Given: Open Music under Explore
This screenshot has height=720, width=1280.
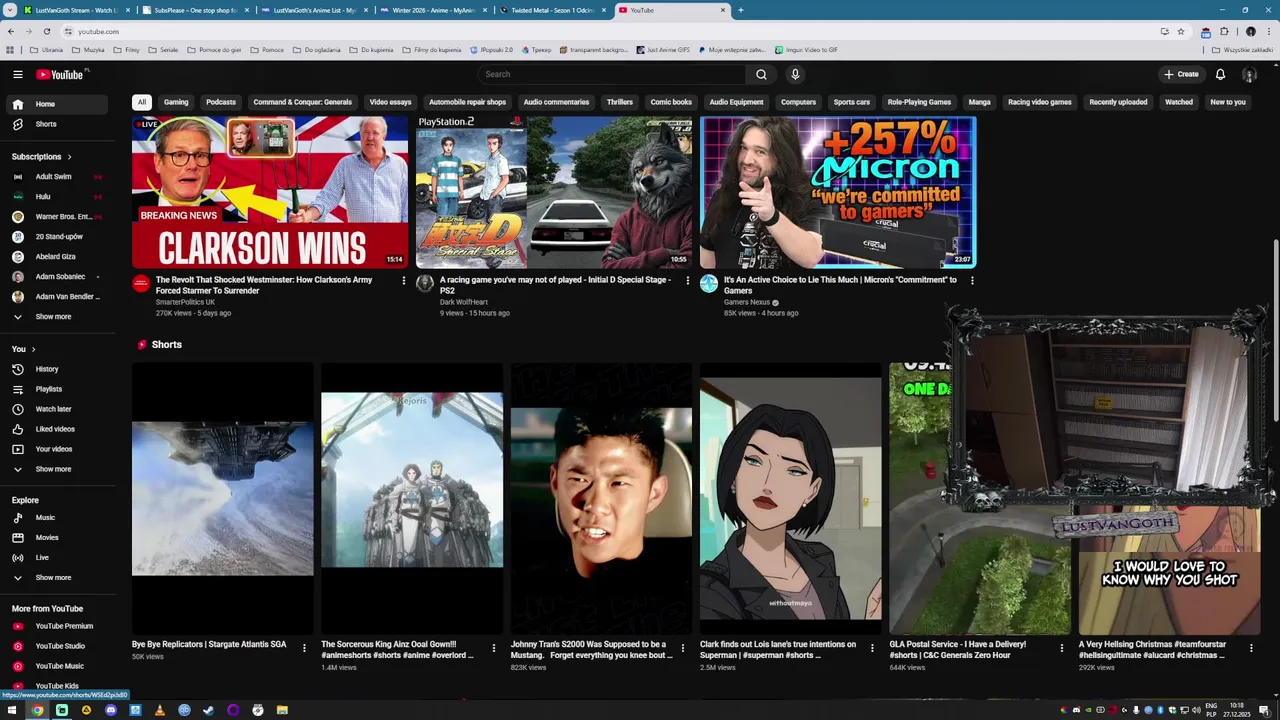Looking at the screenshot, I should coord(58,518).
